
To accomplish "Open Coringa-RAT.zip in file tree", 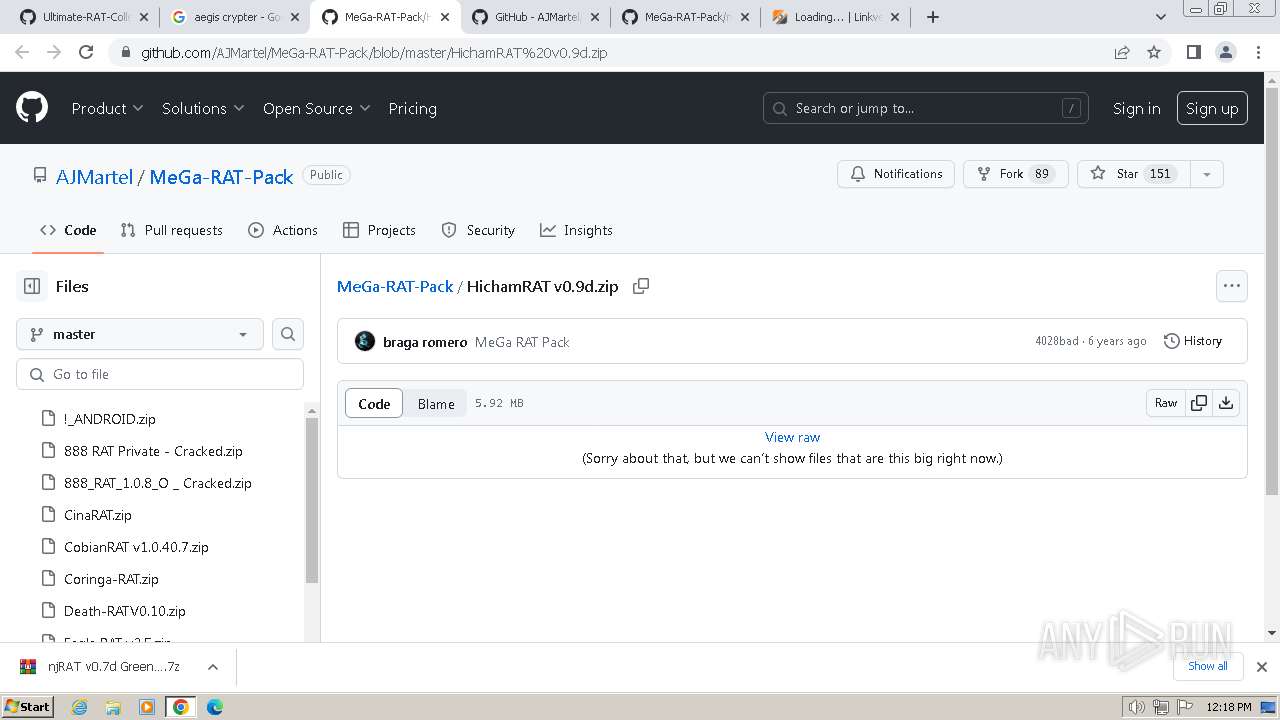I will coord(111,579).
